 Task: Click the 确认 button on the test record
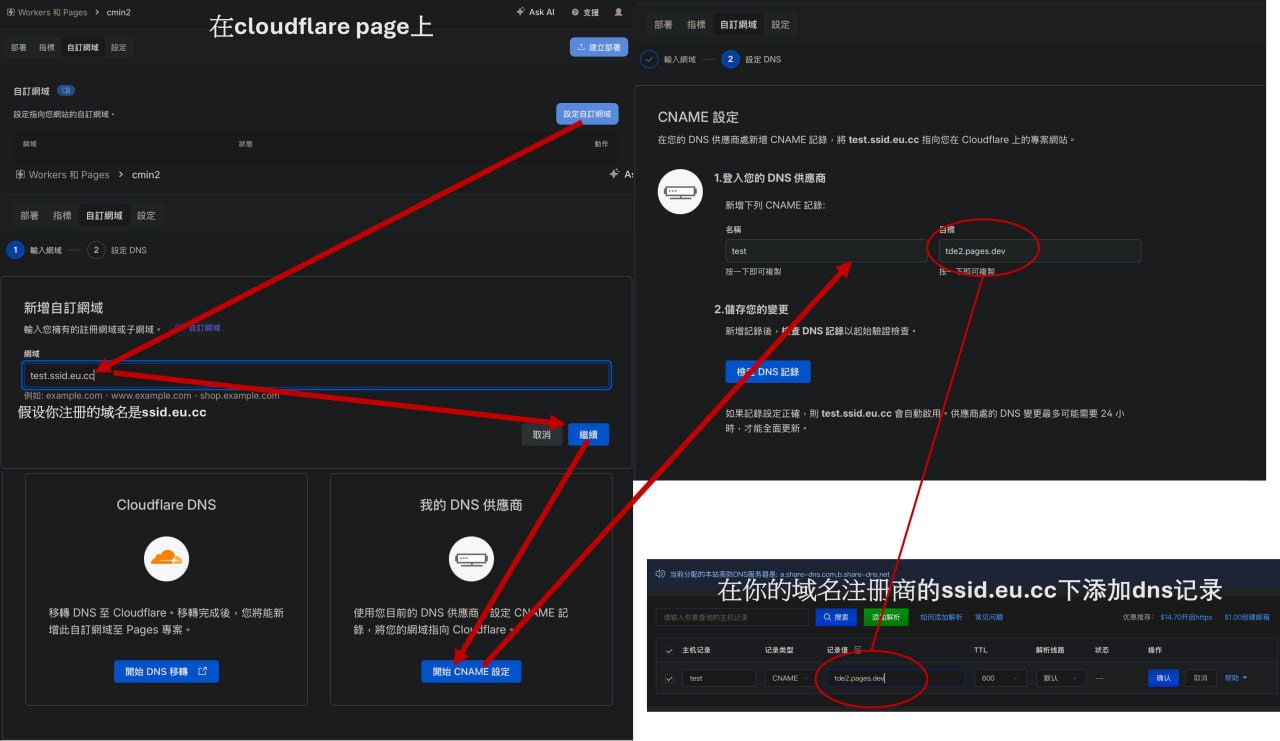tap(1164, 678)
